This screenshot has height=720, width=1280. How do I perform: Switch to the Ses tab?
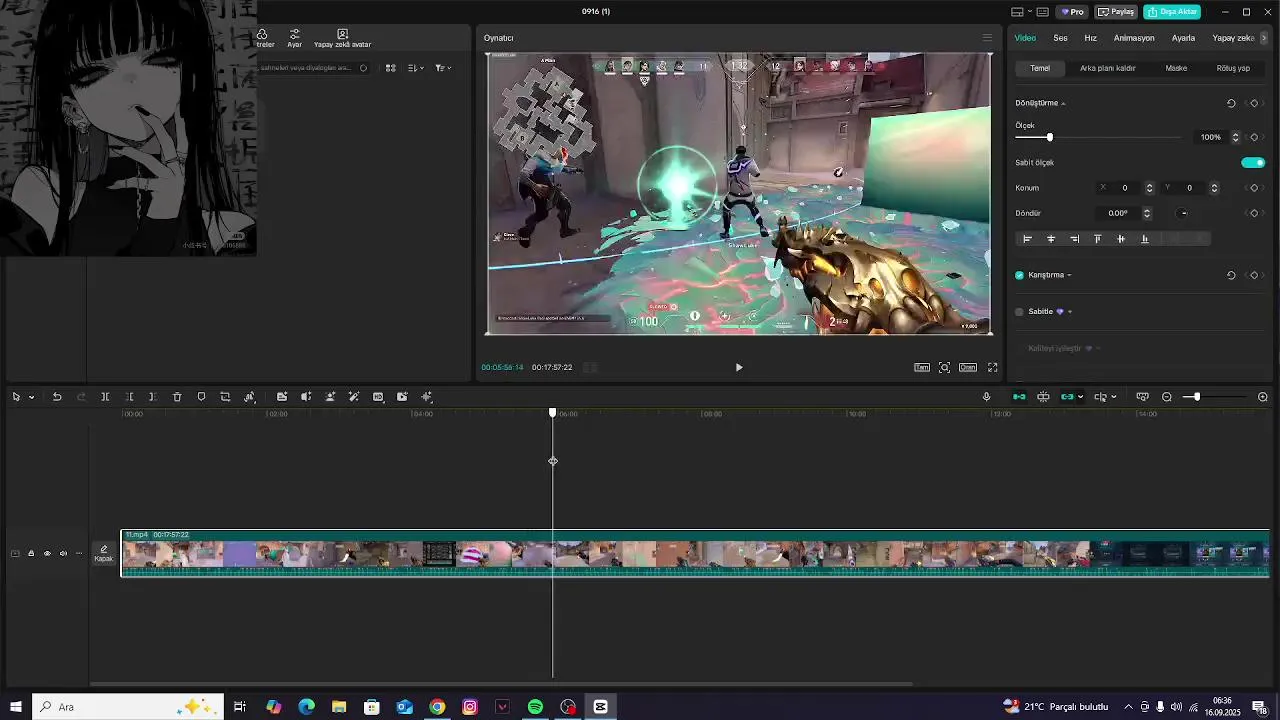(1060, 38)
